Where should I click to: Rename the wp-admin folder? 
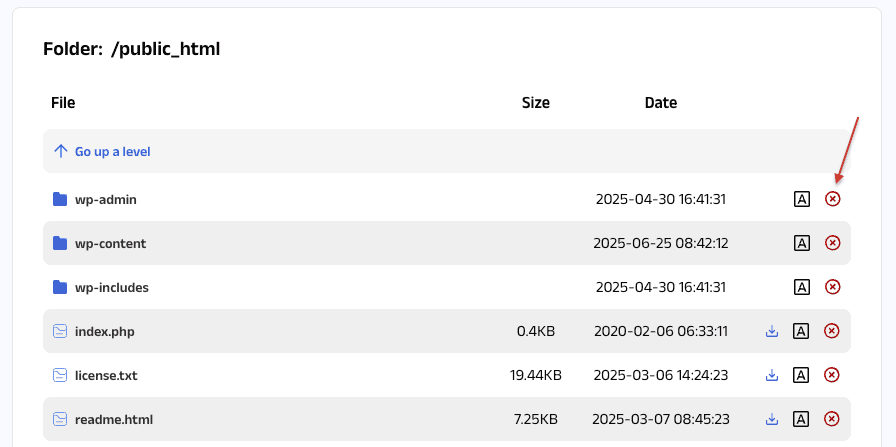coord(801,199)
